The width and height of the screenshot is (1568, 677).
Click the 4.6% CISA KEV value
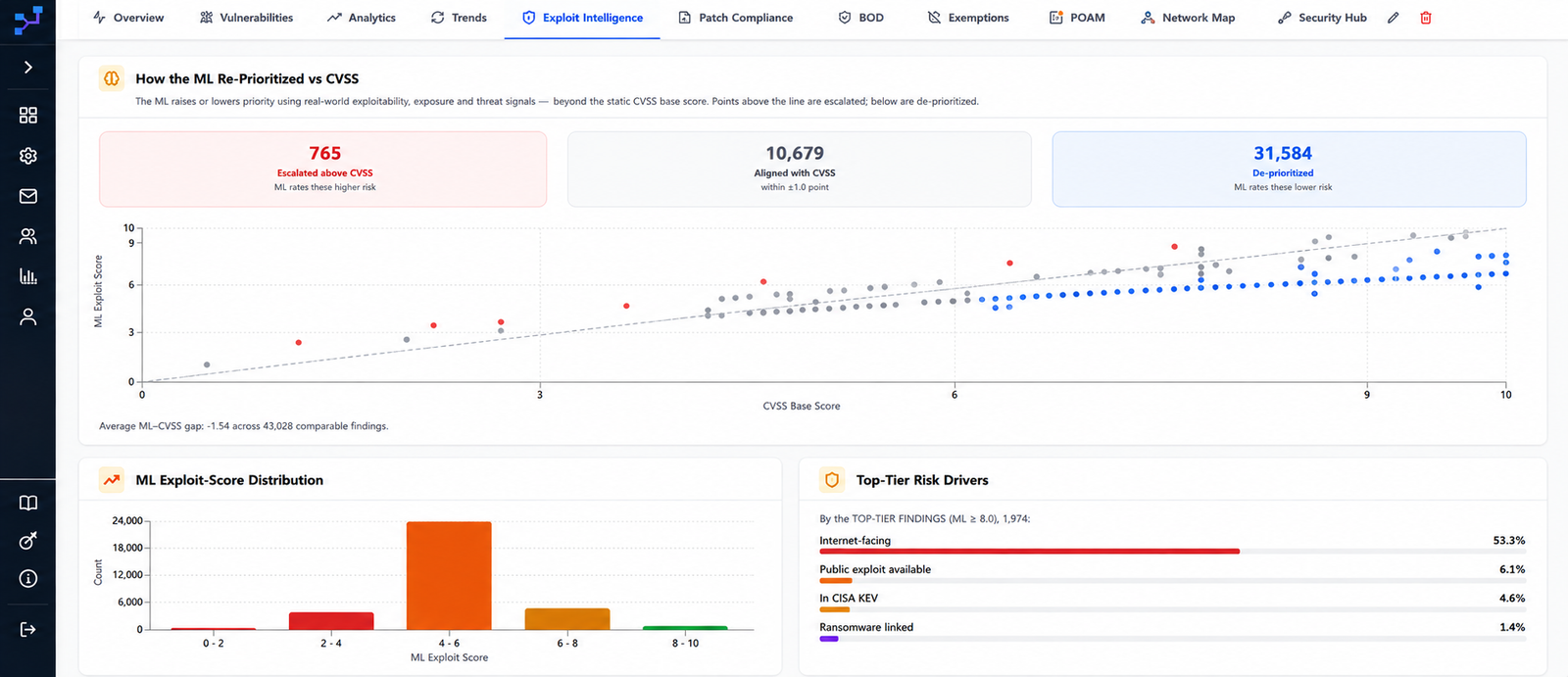coord(1512,598)
